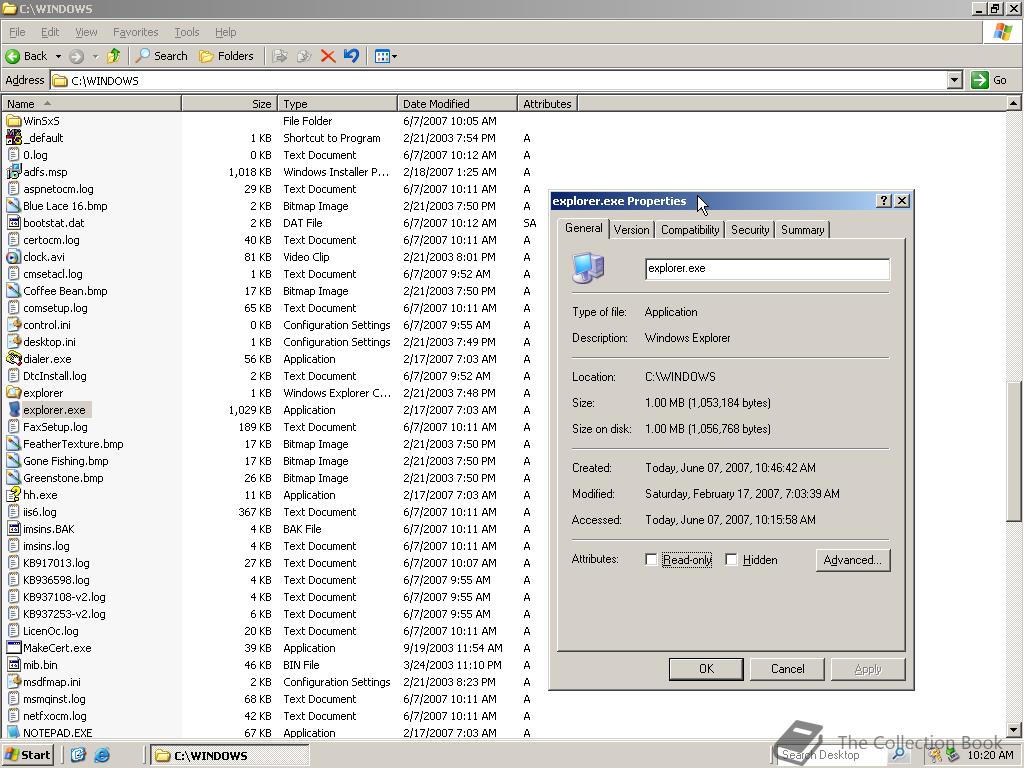Screen dimensions: 1024x768
Task: Expand the Address bar dropdown arrow
Action: coord(954,80)
